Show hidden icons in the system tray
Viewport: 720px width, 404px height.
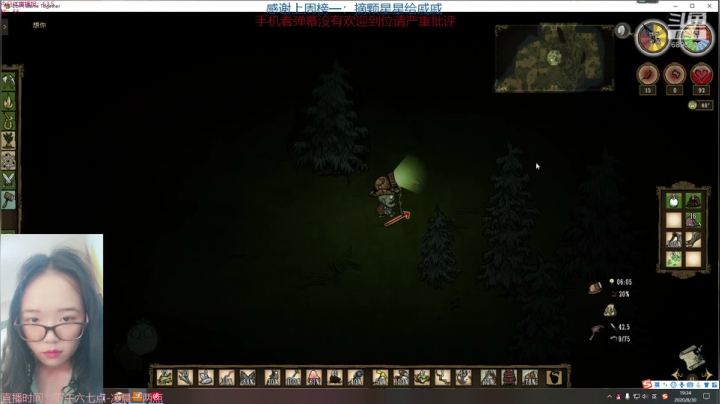click(609, 397)
